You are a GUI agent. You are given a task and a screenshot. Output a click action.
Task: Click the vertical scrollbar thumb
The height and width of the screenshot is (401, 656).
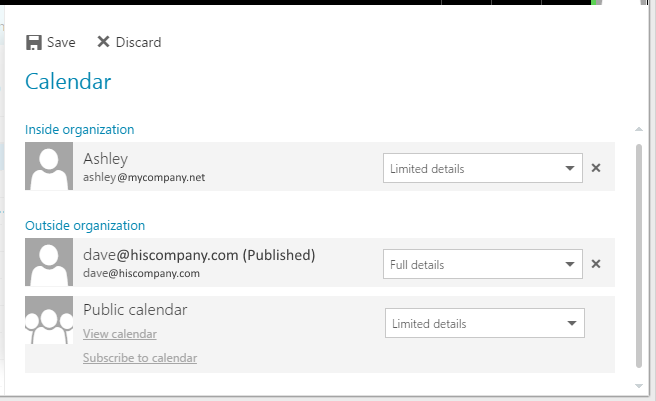pyautogui.click(x=639, y=255)
